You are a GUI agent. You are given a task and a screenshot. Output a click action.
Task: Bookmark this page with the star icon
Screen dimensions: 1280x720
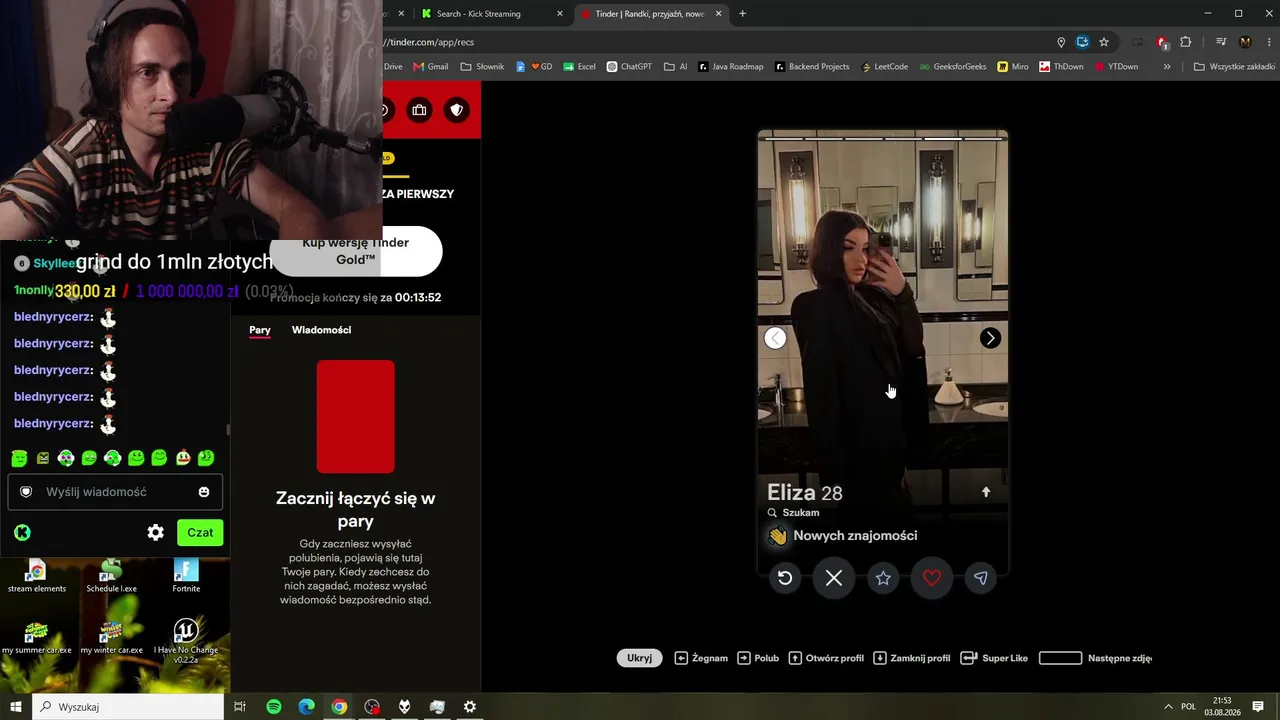[1104, 42]
